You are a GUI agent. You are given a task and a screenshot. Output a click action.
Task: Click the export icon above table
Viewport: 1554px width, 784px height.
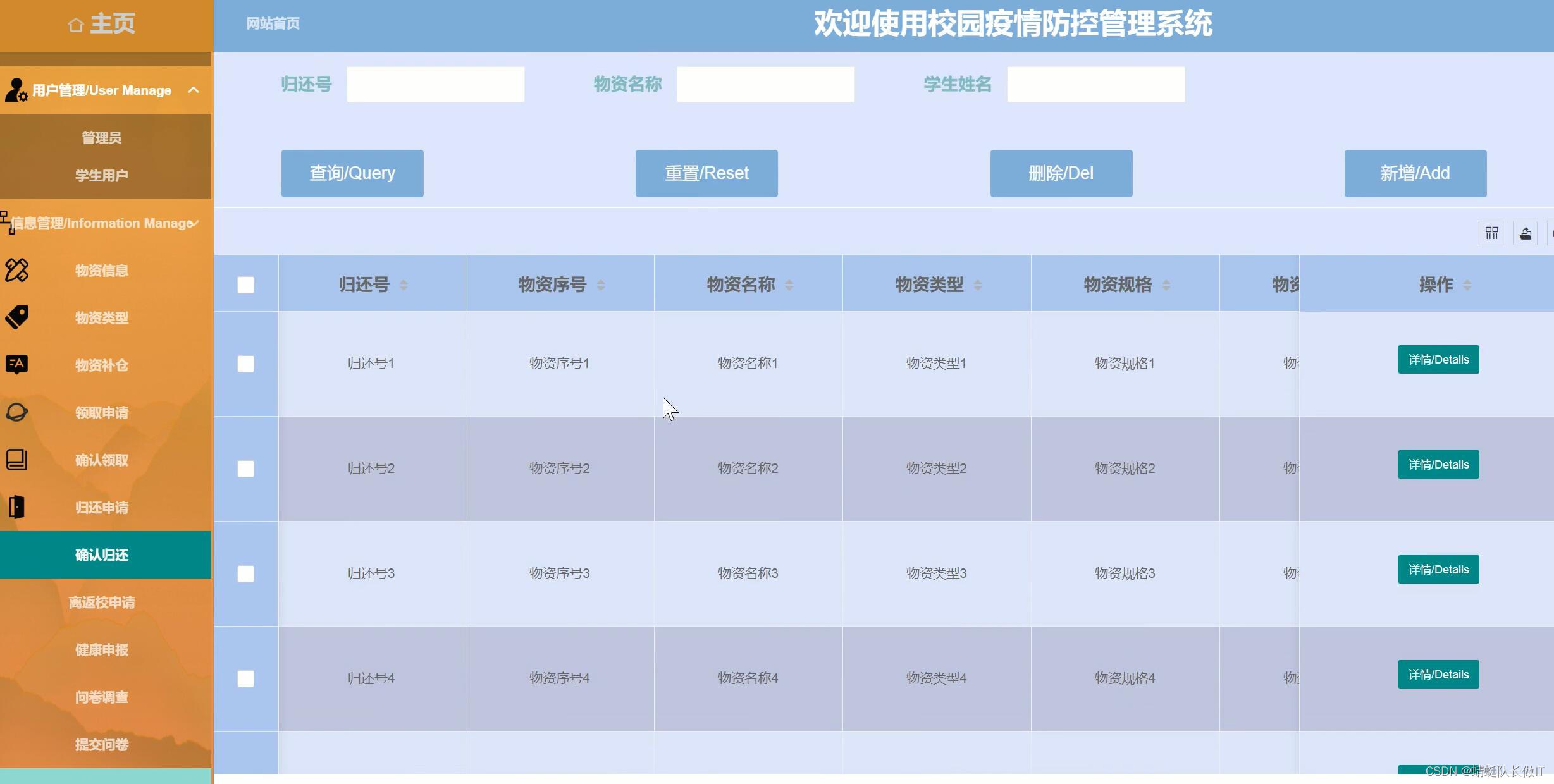pos(1525,233)
